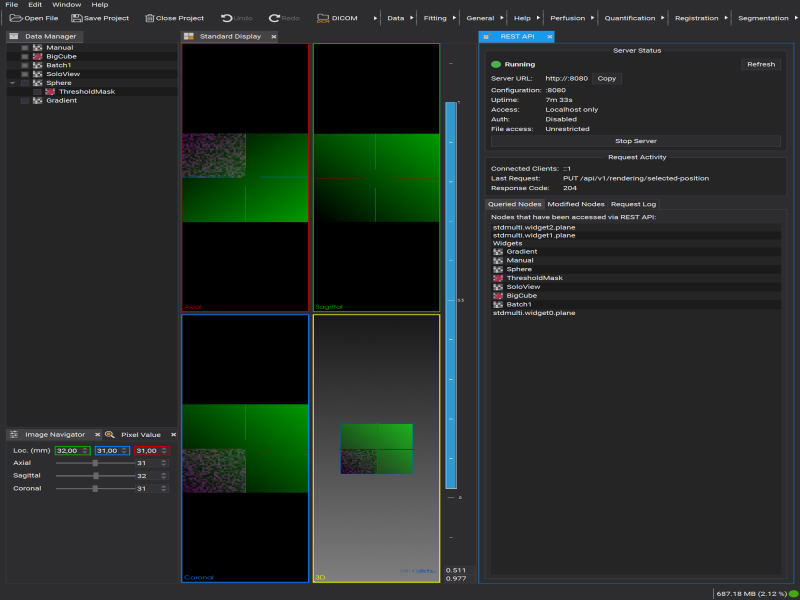The image size is (800, 600).
Task: Click the Pixel Value magnifier icon
Action: [x=109, y=435]
